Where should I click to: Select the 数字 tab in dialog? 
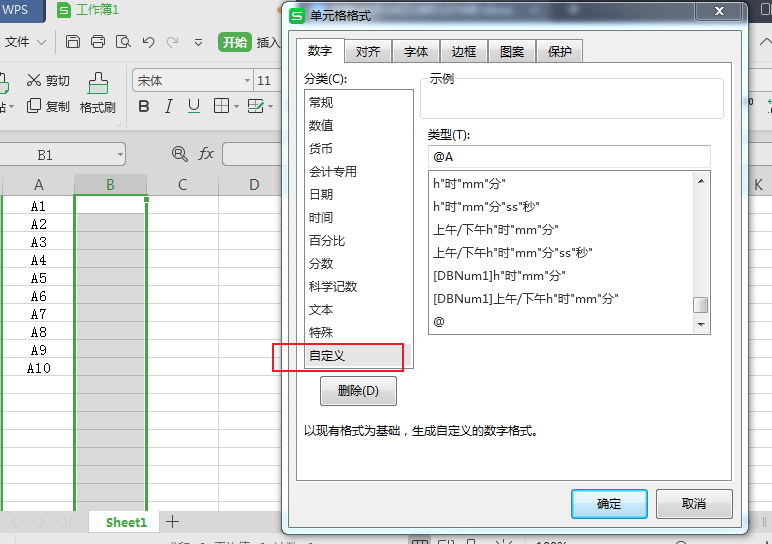pos(320,51)
